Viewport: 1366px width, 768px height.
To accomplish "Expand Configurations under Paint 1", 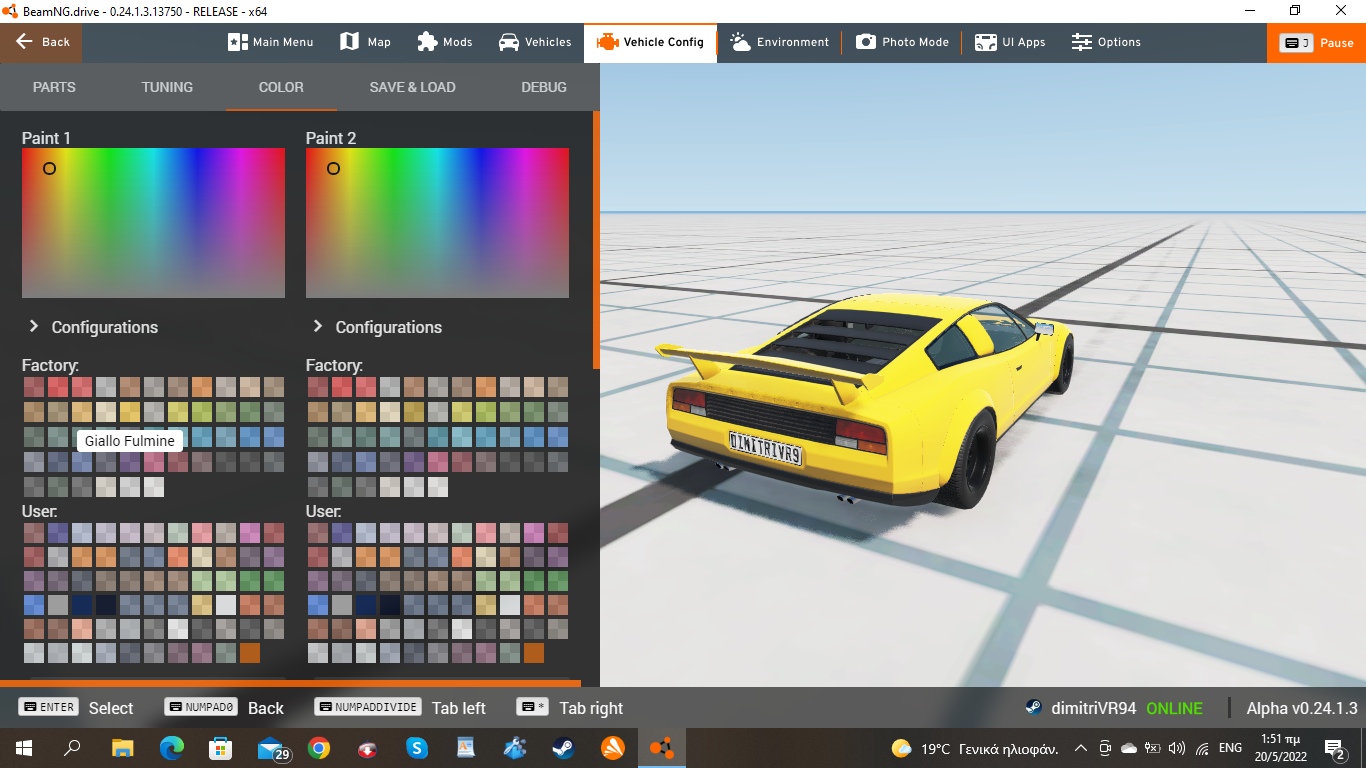I will pyautogui.click(x=93, y=327).
